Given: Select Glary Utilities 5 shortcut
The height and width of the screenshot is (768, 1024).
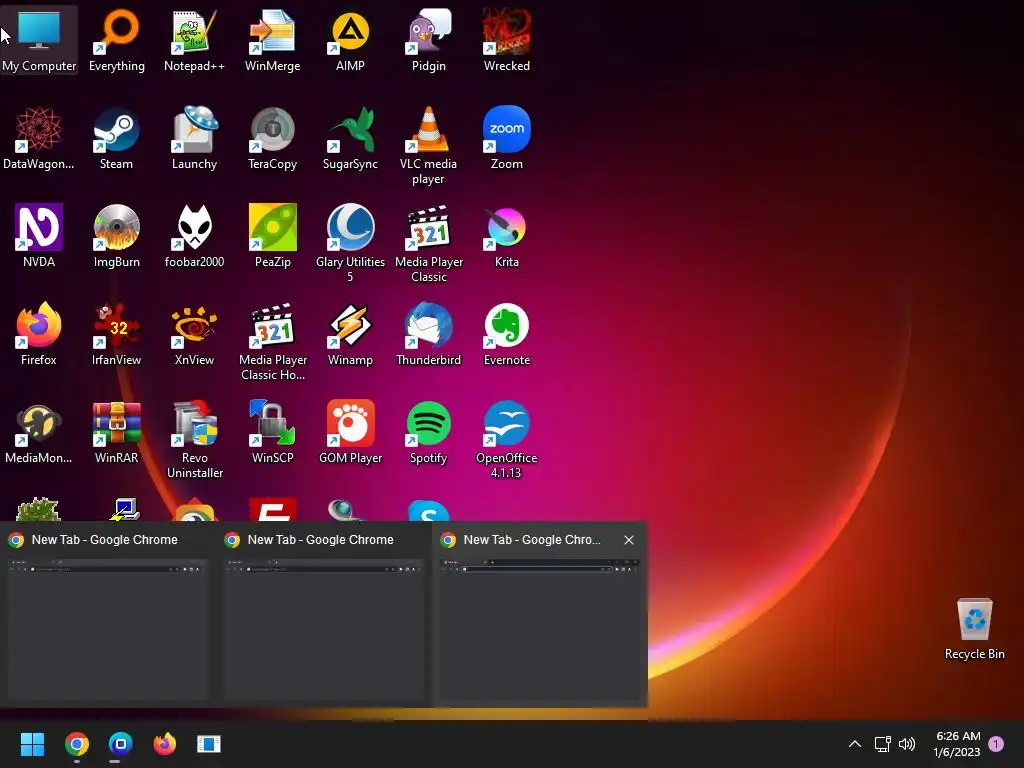Looking at the screenshot, I should click(351, 244).
